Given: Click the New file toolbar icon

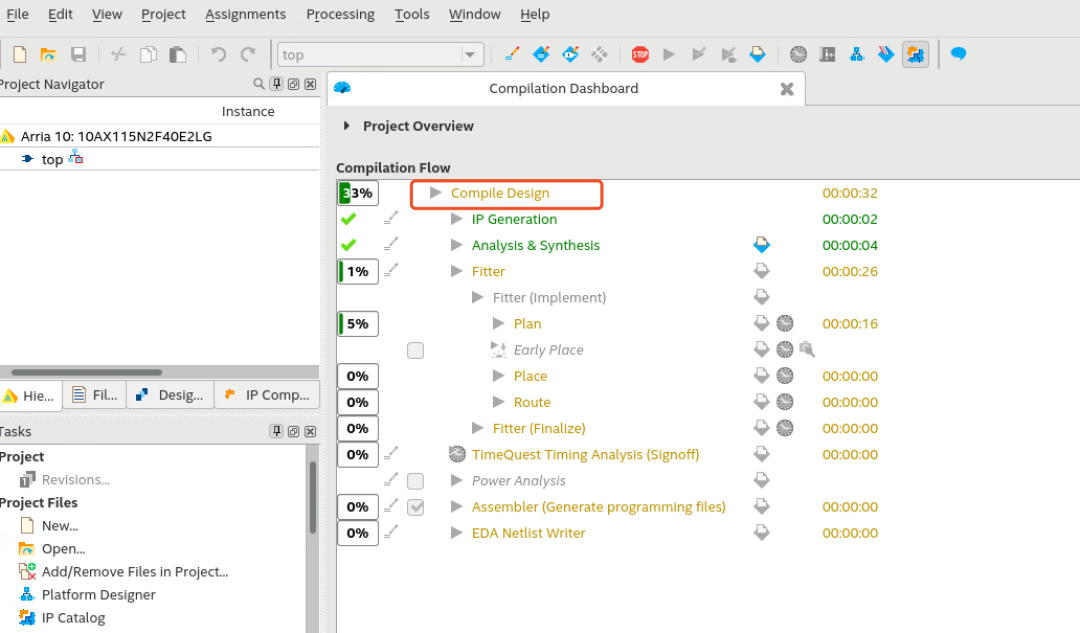Looking at the screenshot, I should click(20, 54).
